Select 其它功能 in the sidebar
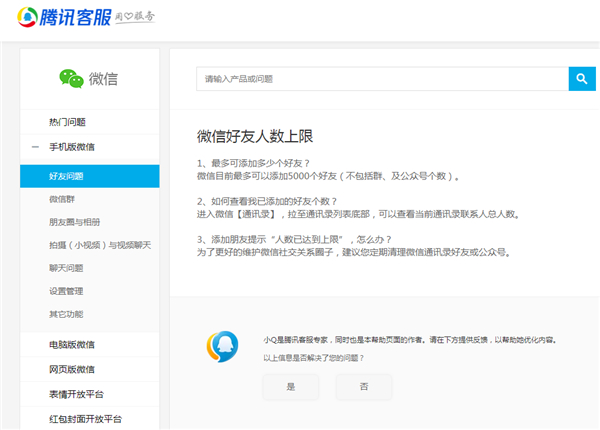600x430 pixels. (66, 314)
